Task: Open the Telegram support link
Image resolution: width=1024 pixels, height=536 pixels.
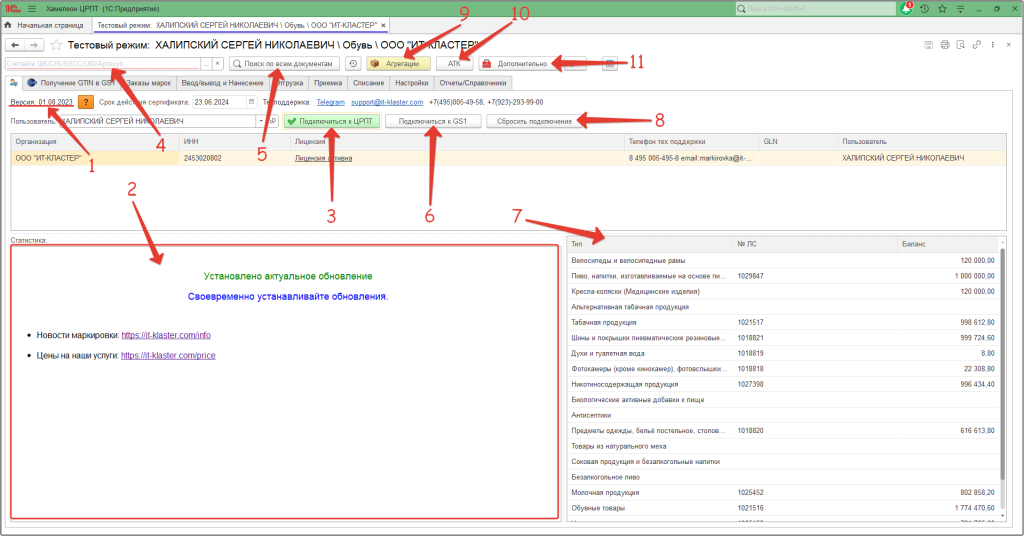Action: 330,102
